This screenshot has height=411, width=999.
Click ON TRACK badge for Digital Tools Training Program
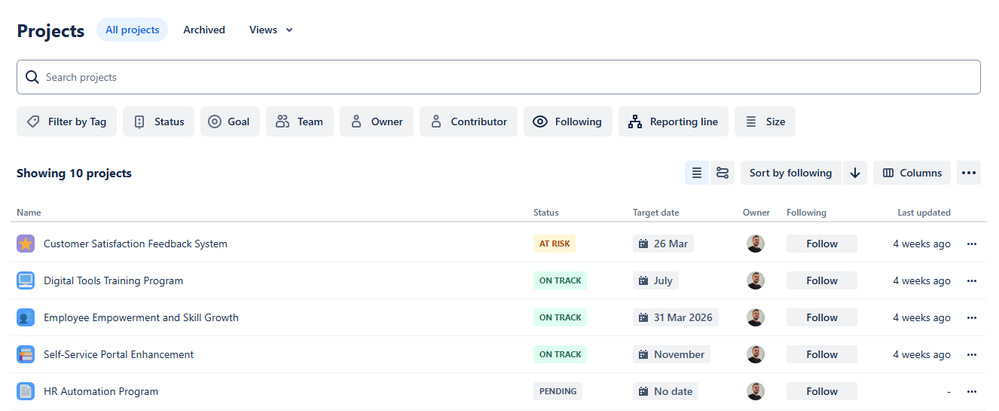point(560,280)
